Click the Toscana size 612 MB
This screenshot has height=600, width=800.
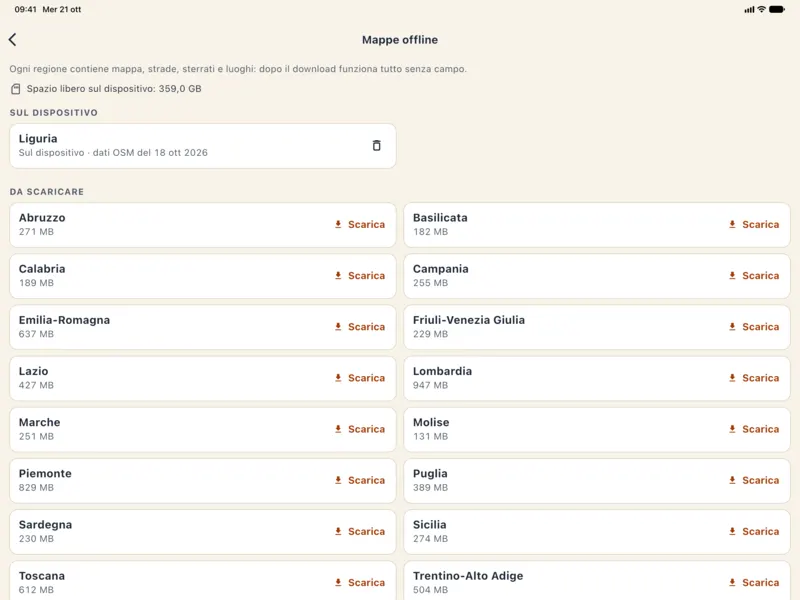(x=36, y=590)
